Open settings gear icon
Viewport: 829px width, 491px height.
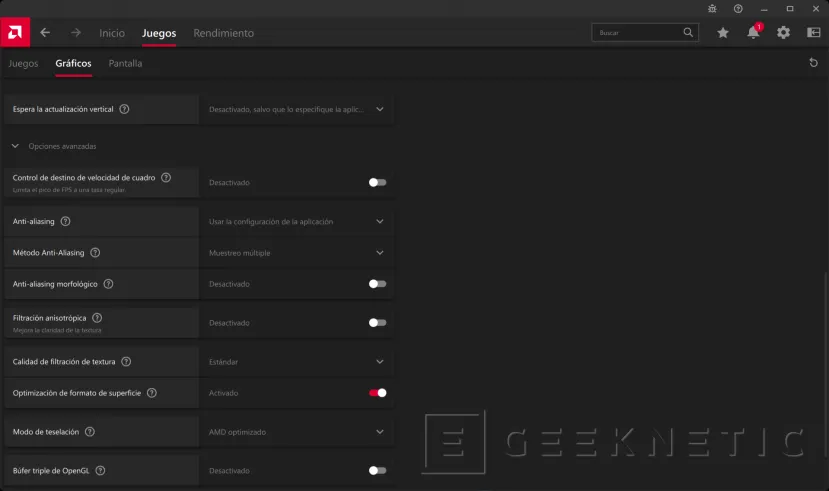pos(783,33)
